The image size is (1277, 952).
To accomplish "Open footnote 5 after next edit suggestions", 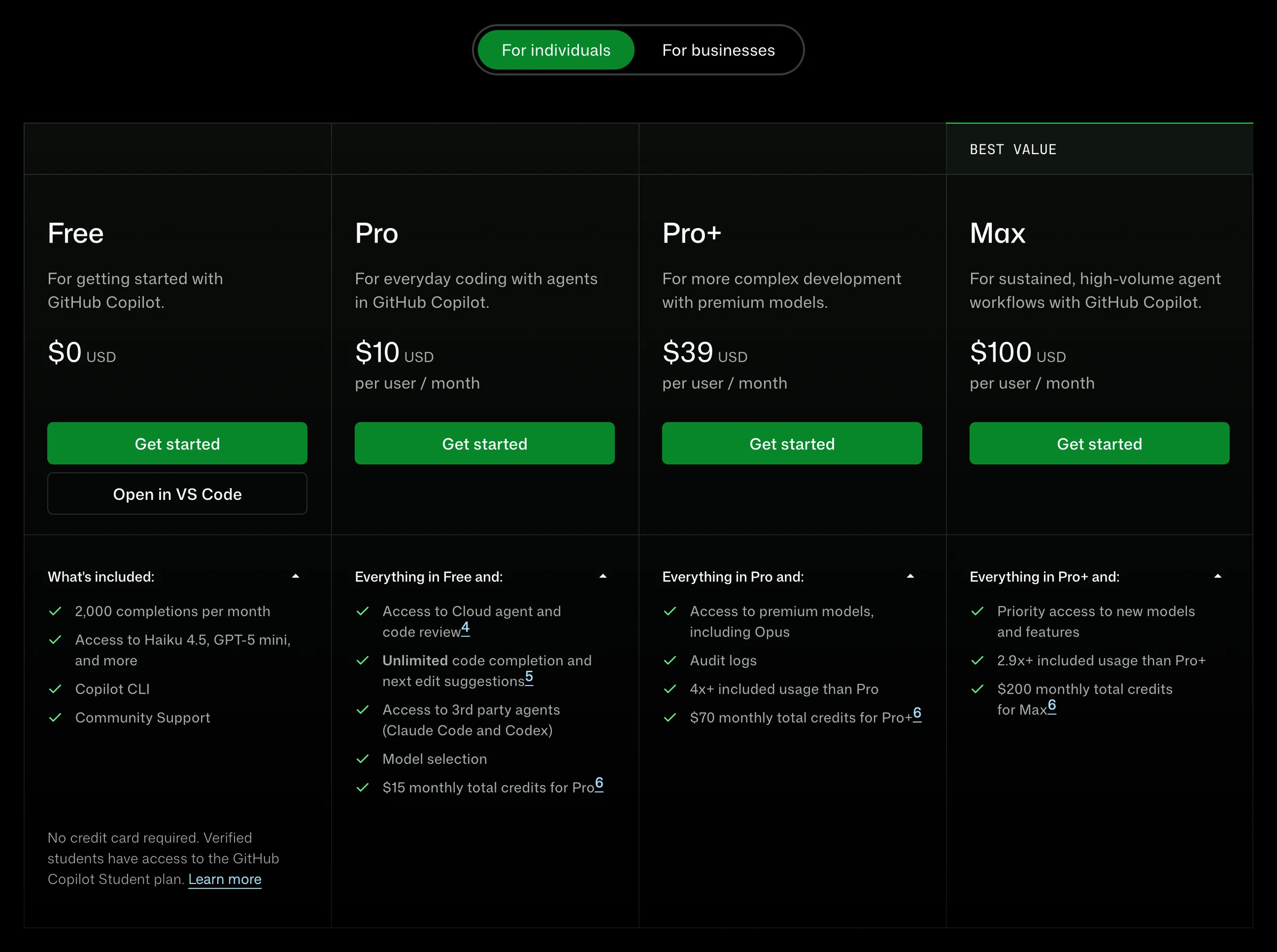I will (529, 677).
